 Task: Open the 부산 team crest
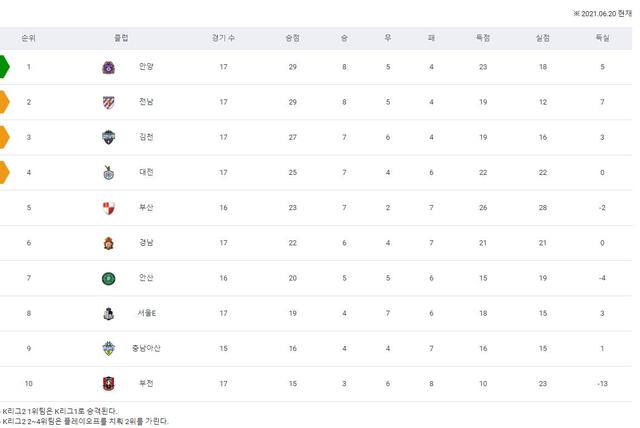tap(109, 207)
